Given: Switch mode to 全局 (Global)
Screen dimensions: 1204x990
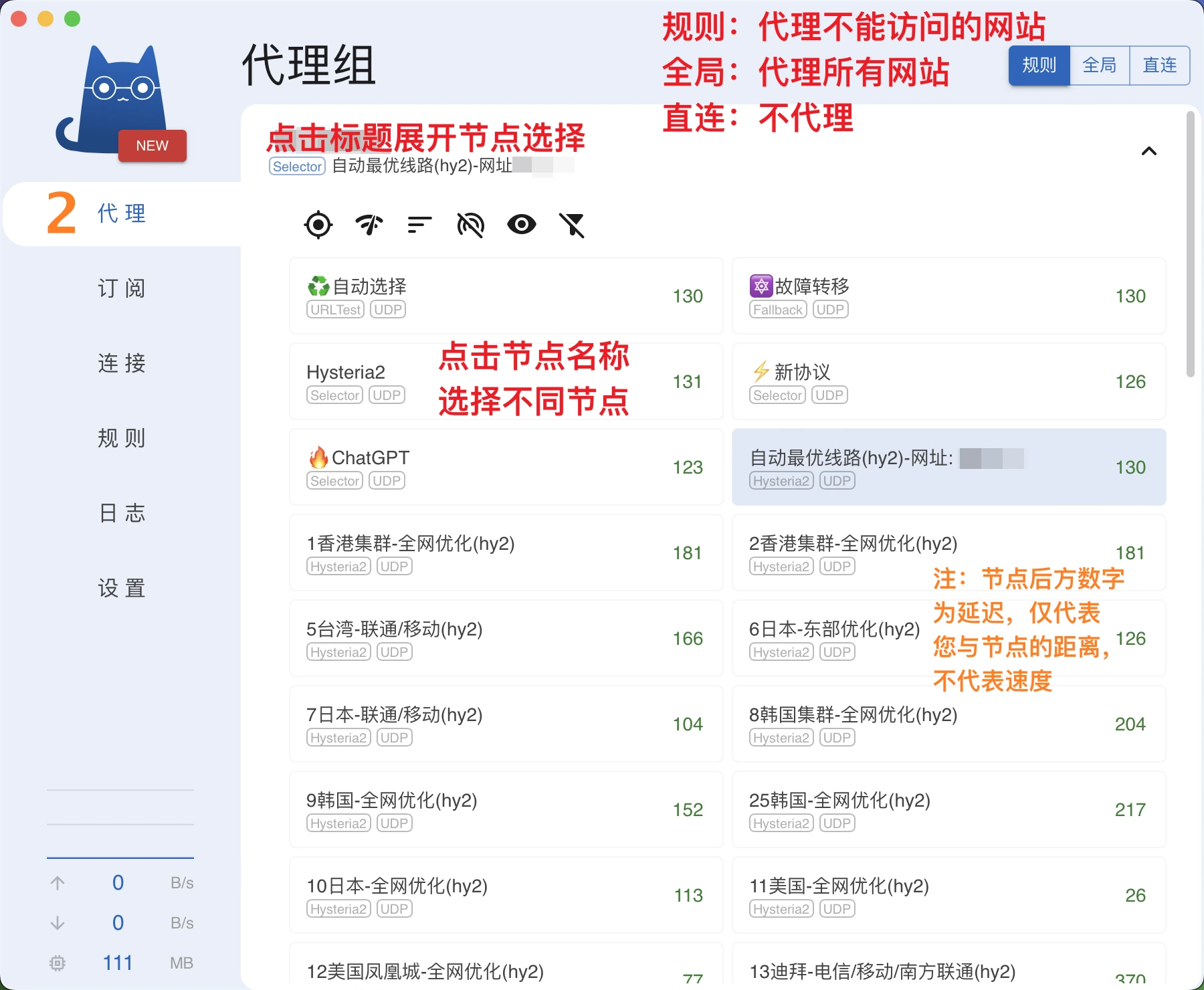Looking at the screenshot, I should pos(1099,66).
